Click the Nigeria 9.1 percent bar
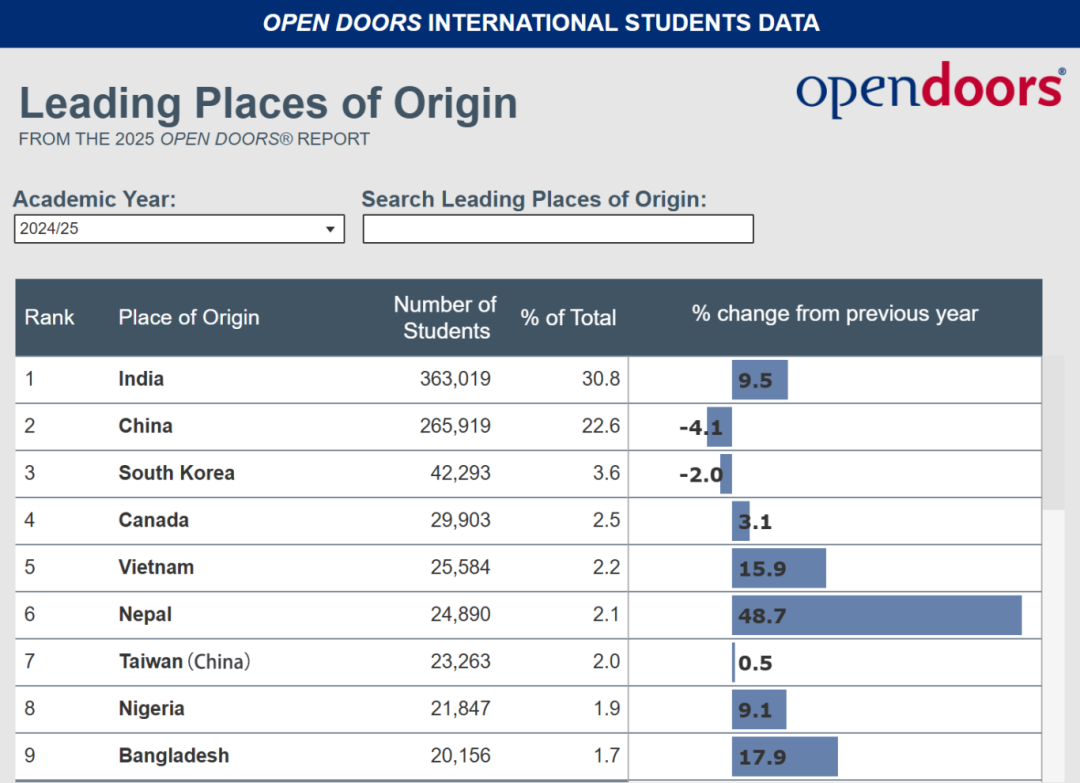This screenshot has width=1080, height=783. pyautogui.click(x=758, y=709)
